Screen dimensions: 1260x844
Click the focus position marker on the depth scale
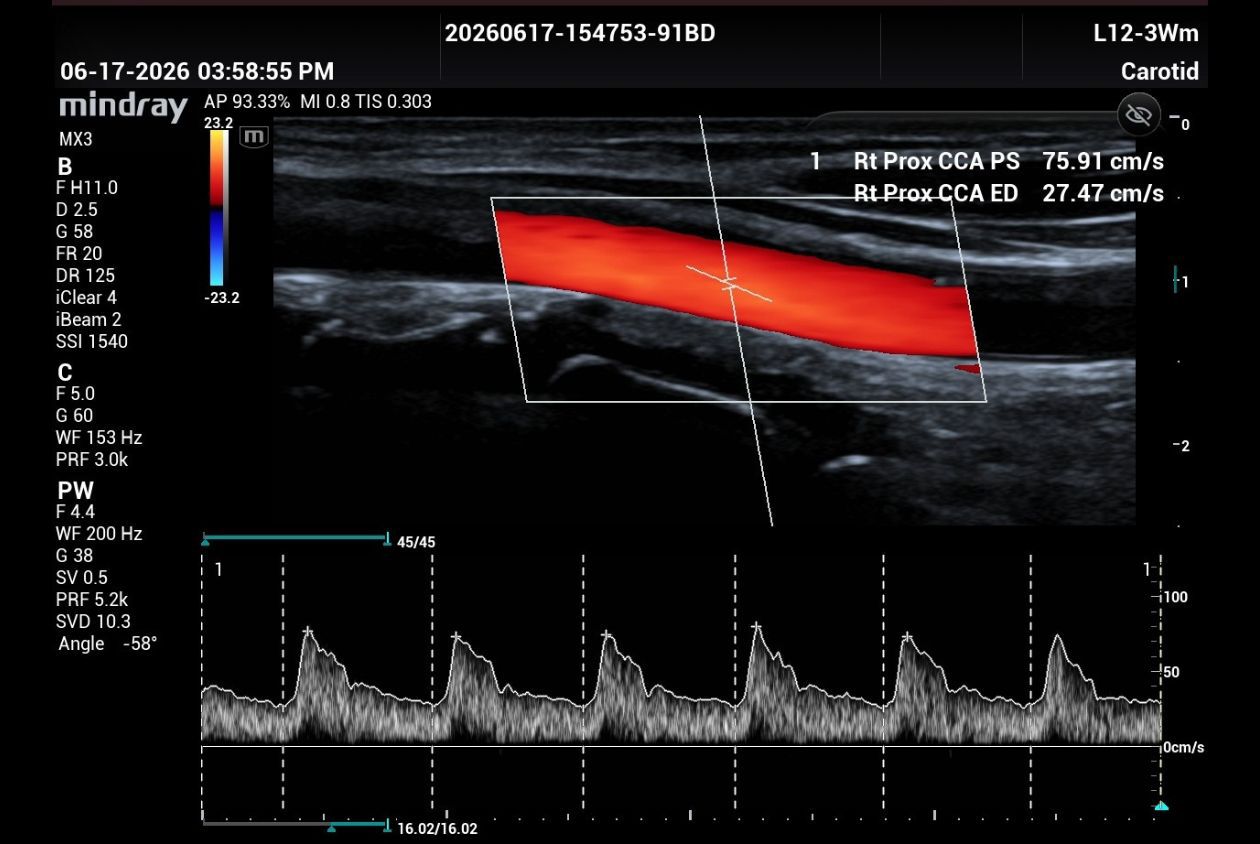[x=1177, y=281]
